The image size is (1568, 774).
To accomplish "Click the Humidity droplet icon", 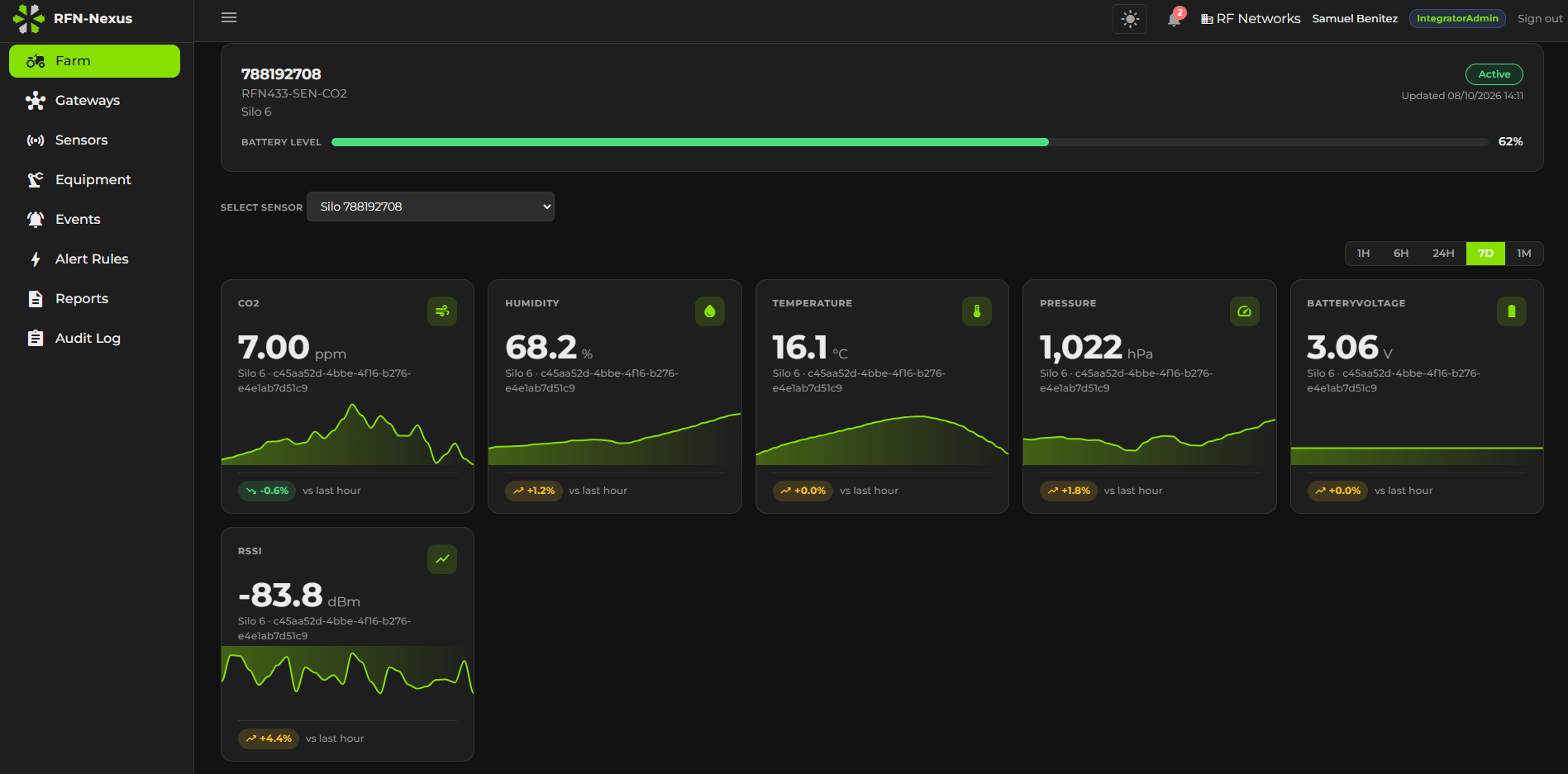I will point(710,311).
